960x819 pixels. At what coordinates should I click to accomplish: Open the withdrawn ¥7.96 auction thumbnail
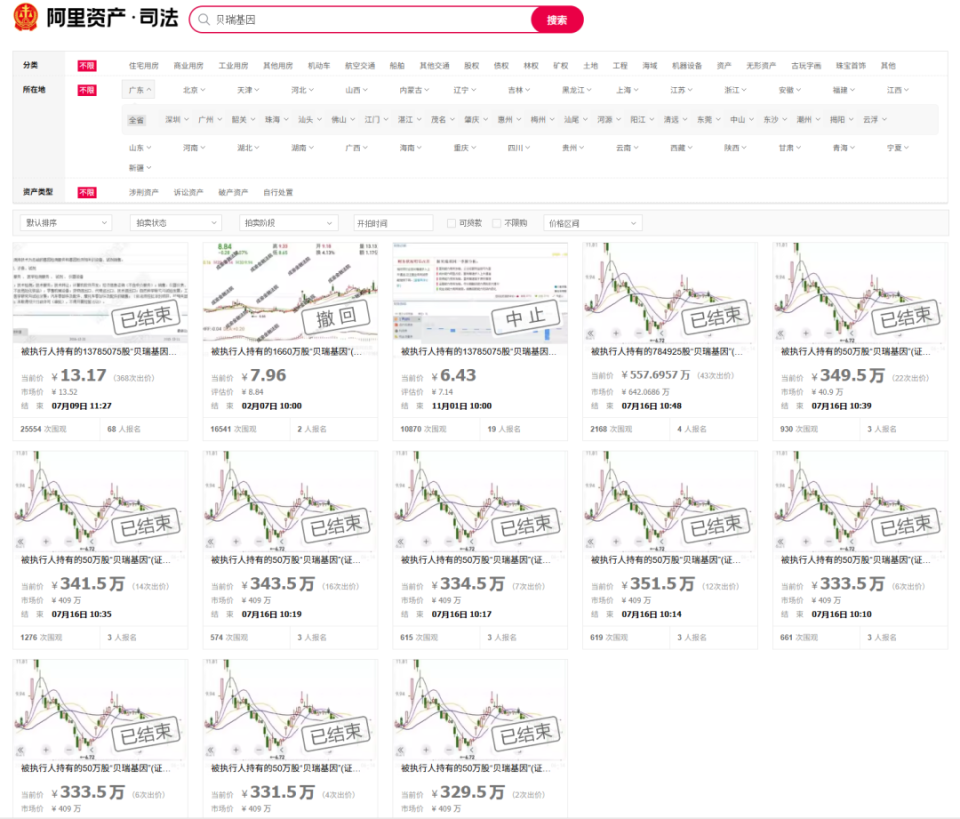pyautogui.click(x=290, y=293)
